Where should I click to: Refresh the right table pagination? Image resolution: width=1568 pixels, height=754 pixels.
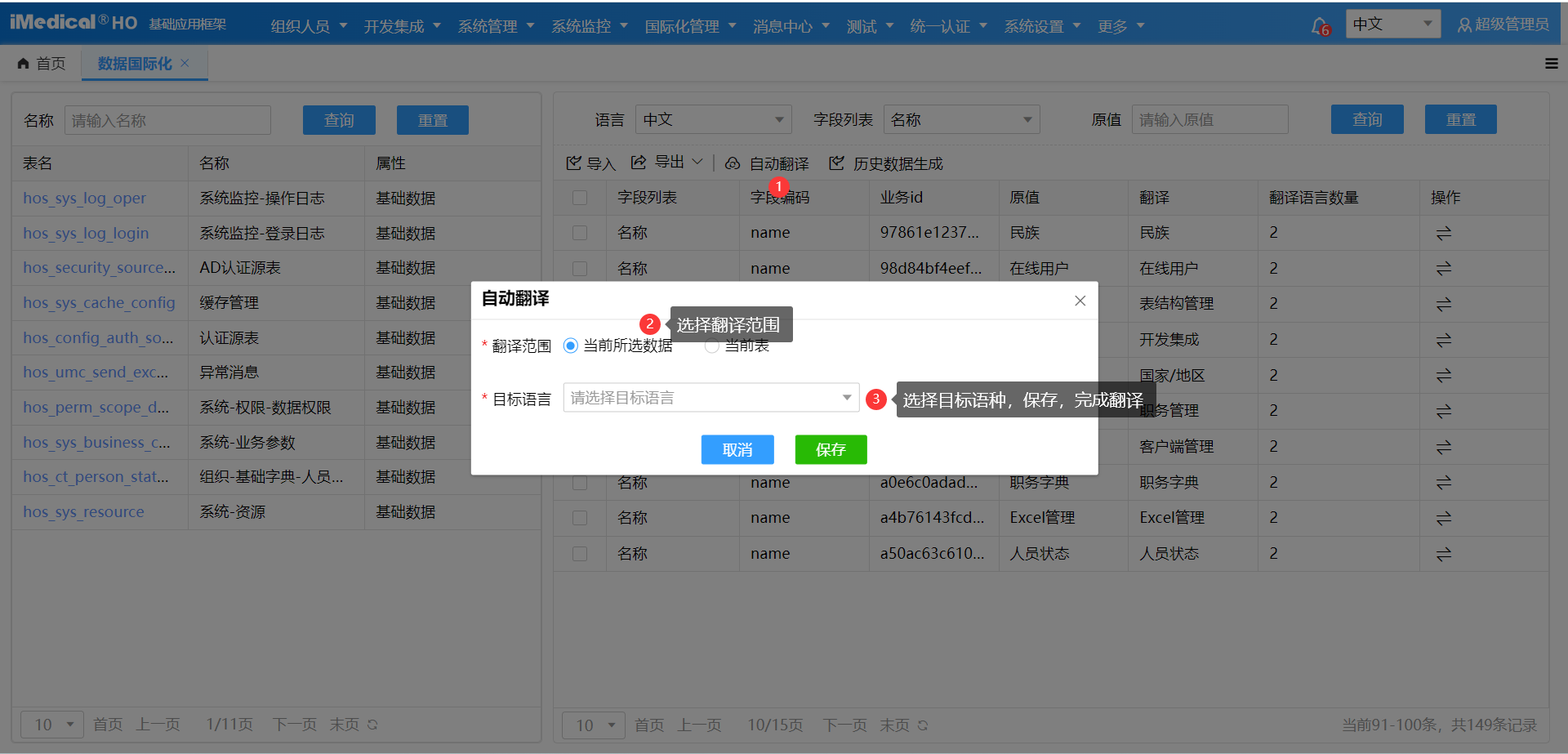click(x=923, y=725)
